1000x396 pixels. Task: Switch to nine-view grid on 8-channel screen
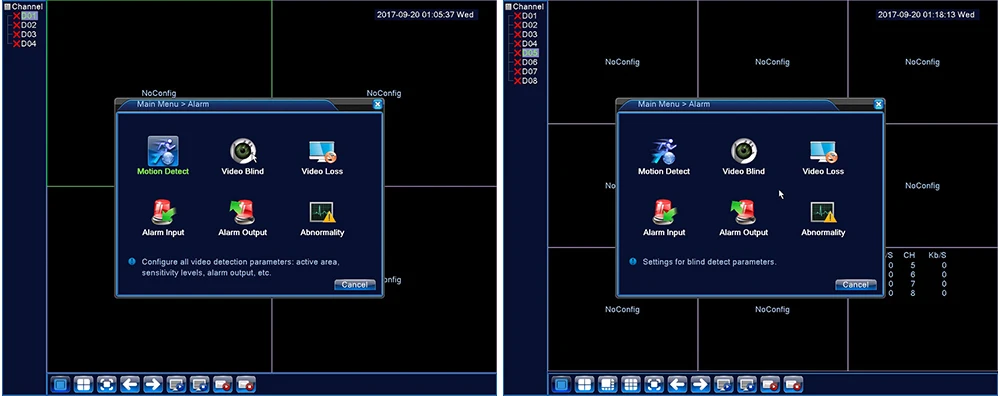click(631, 385)
